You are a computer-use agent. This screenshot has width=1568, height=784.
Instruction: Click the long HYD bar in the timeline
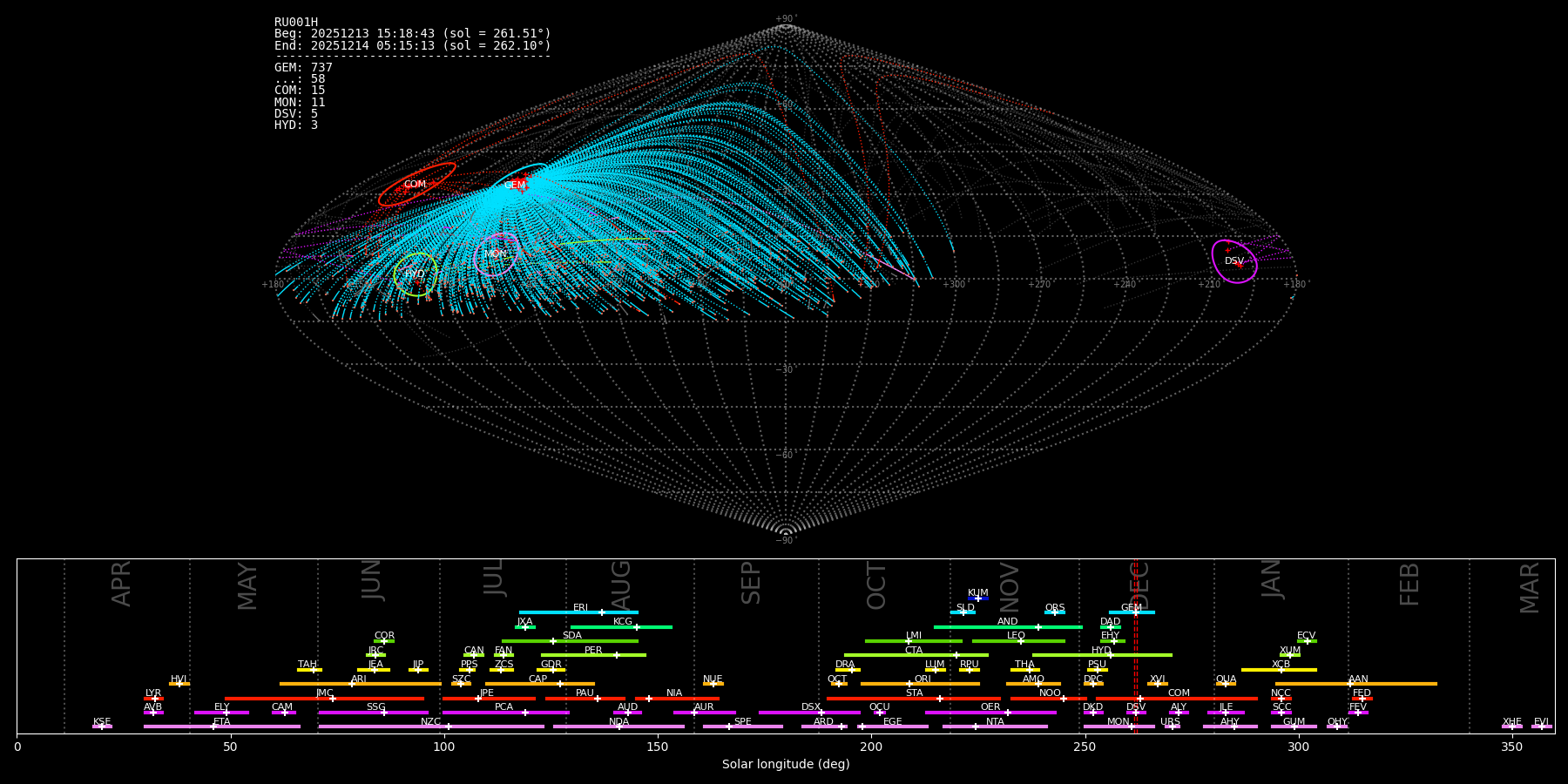coord(1102,655)
